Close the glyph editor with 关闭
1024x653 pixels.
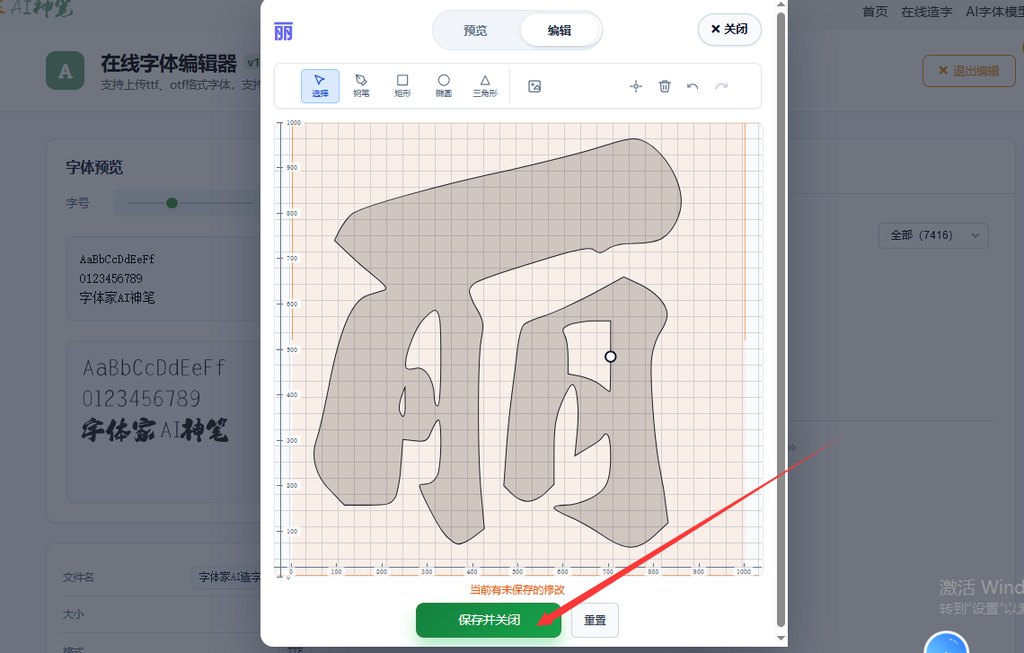[729, 29]
